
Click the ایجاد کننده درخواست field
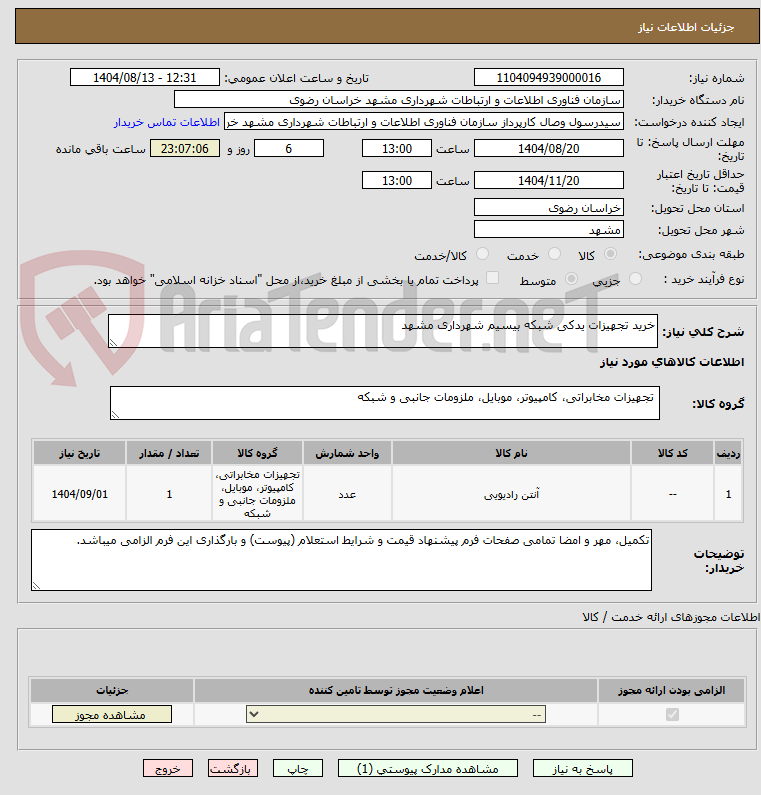coord(424,122)
